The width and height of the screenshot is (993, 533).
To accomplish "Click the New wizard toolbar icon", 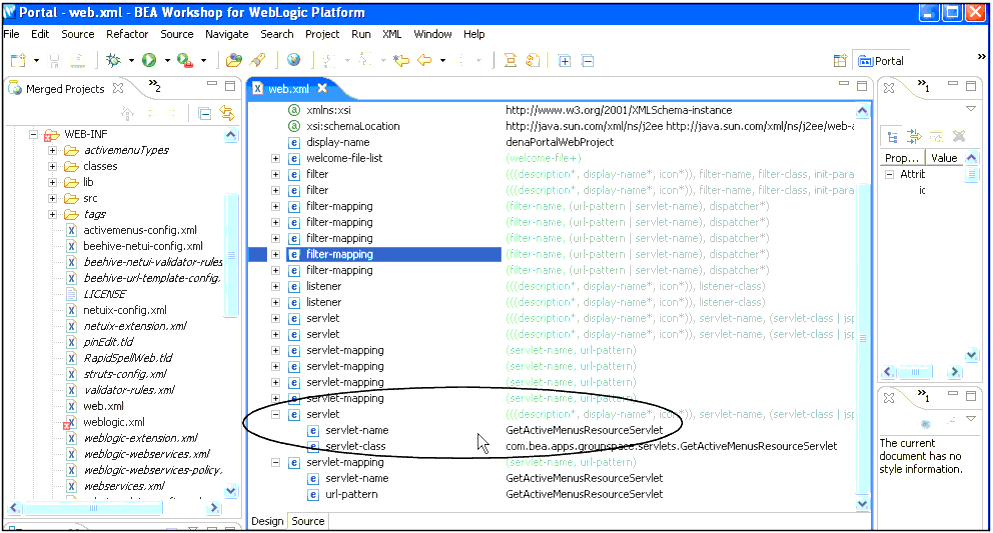I will coord(18,61).
